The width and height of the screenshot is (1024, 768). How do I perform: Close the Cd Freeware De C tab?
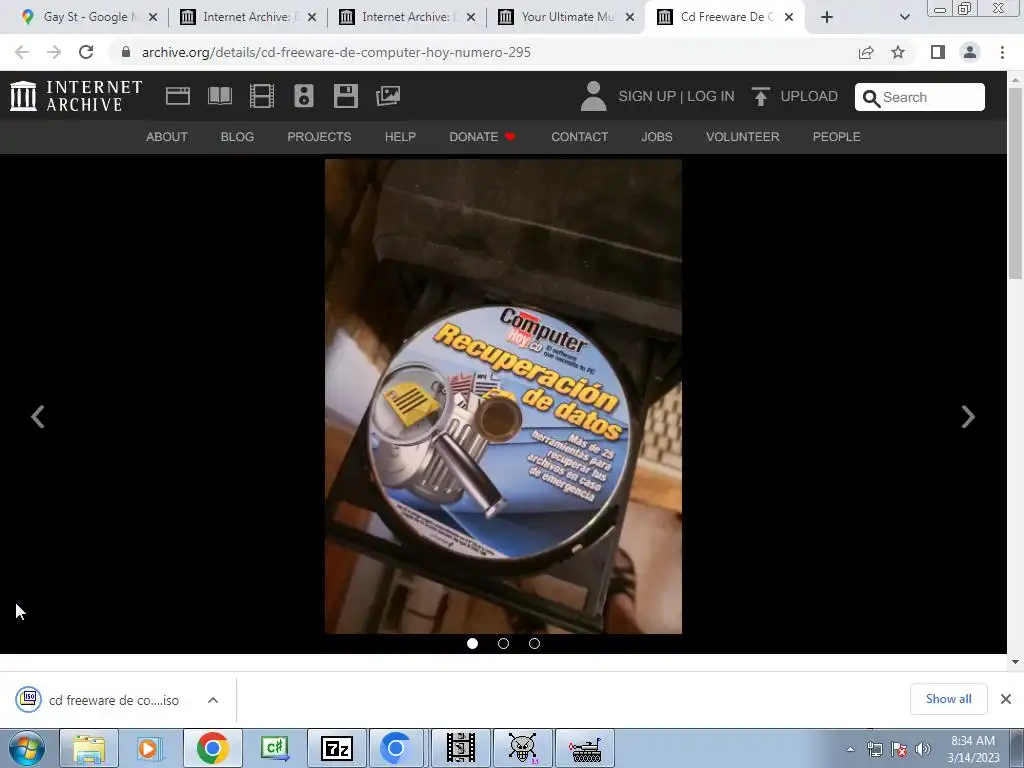(789, 17)
